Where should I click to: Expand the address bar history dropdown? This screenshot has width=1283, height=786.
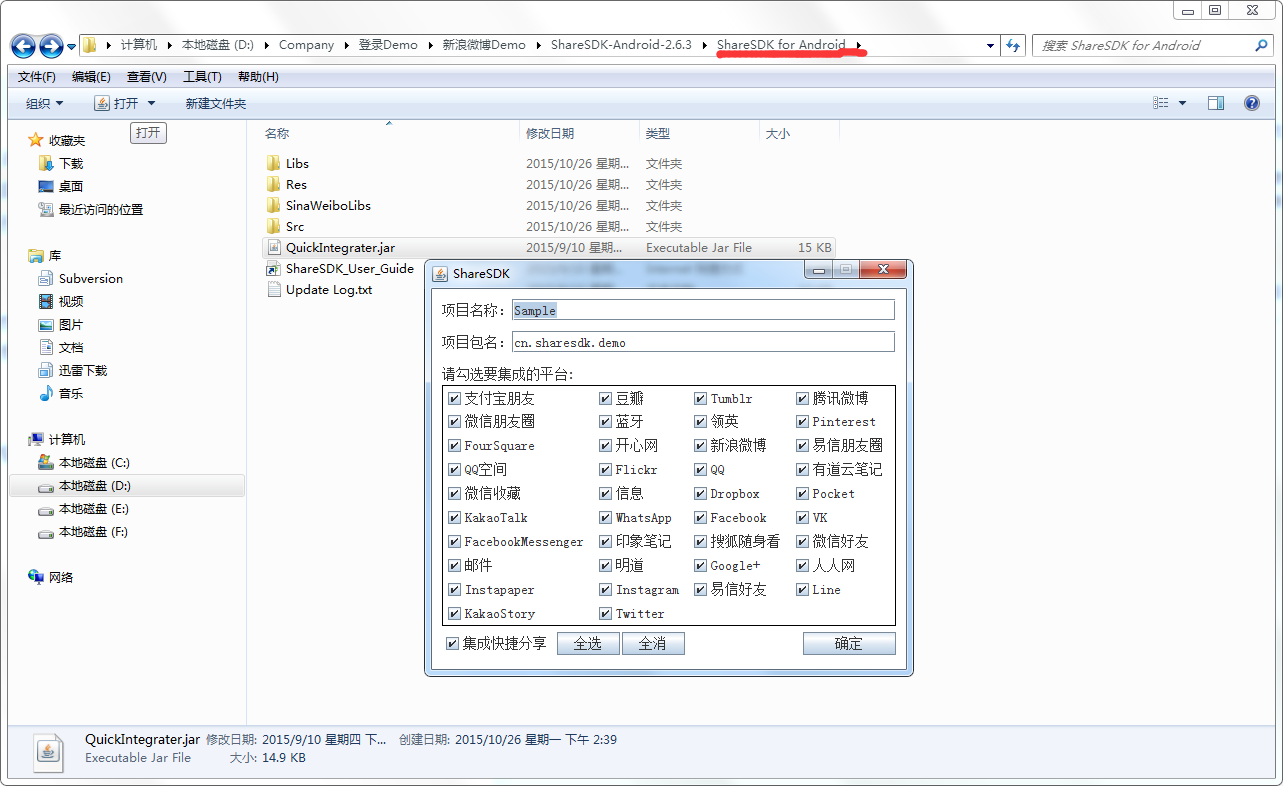pyautogui.click(x=991, y=45)
